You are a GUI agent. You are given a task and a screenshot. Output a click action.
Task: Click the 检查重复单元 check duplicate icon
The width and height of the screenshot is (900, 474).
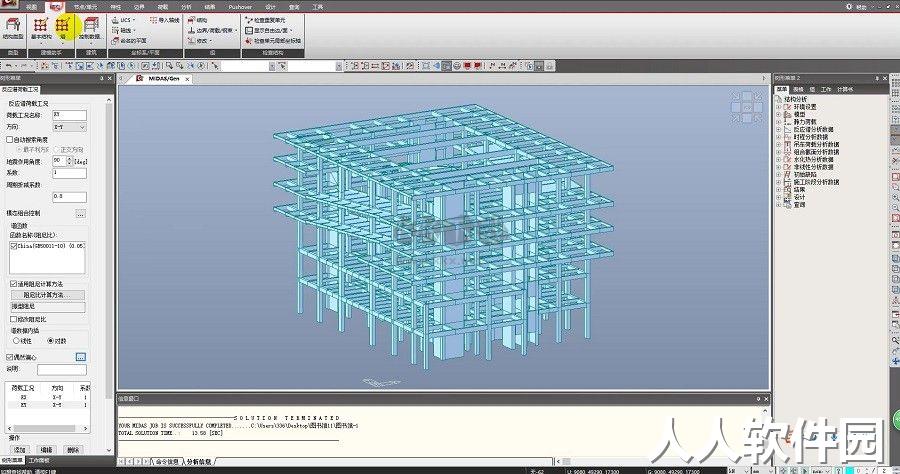[x=249, y=20]
